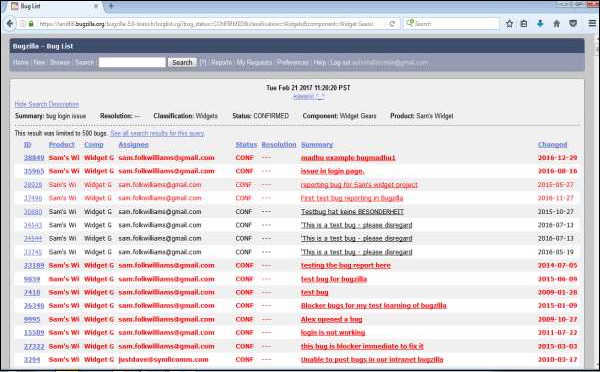Sort bug list by ID column header

(28, 145)
